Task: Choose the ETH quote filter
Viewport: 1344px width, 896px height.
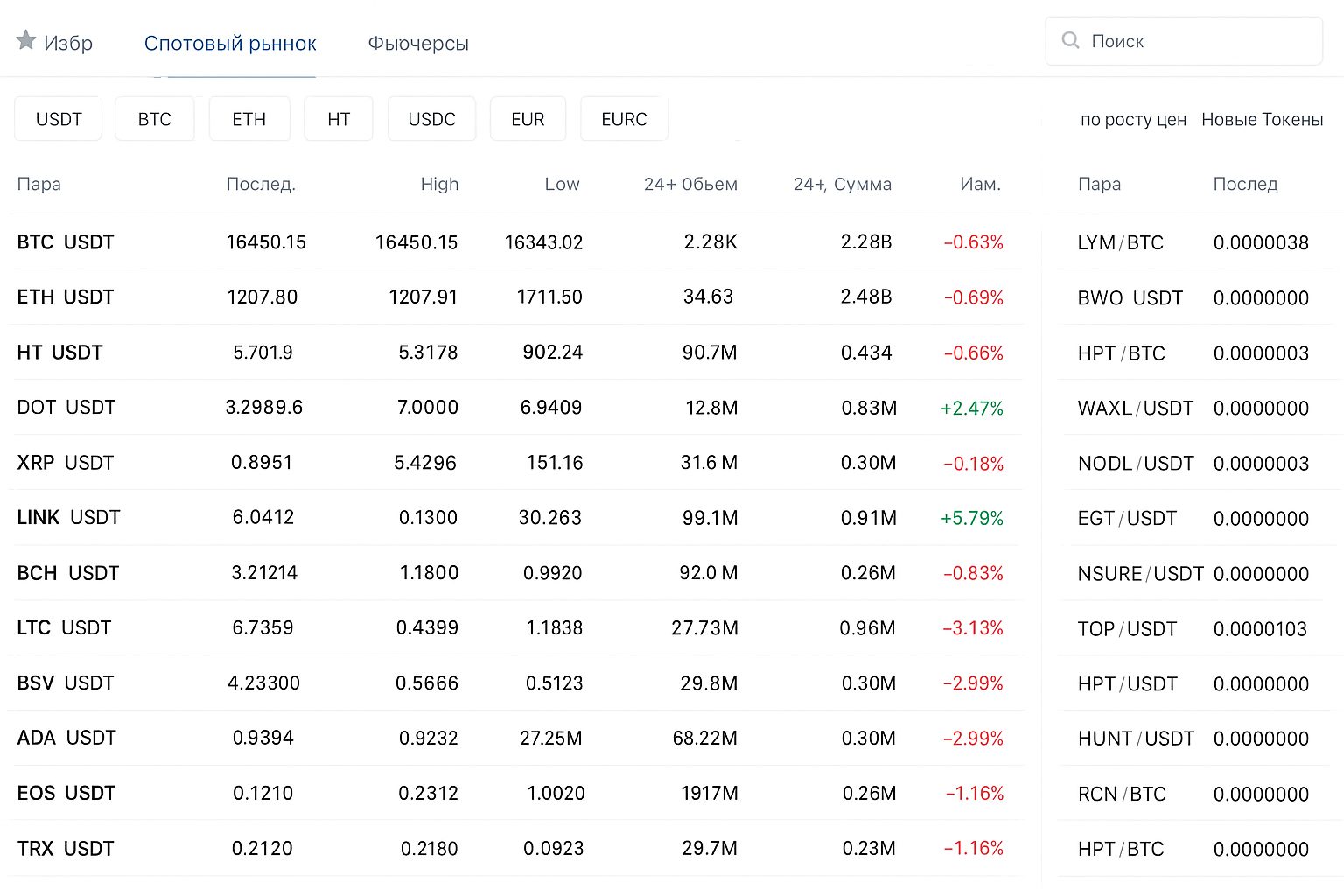Action: pos(249,119)
